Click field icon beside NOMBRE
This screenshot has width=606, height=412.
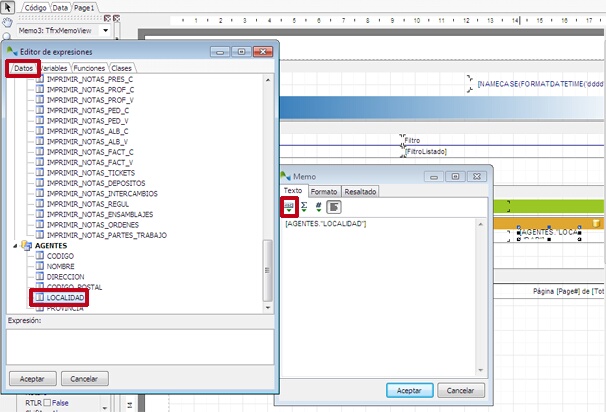click(x=39, y=266)
